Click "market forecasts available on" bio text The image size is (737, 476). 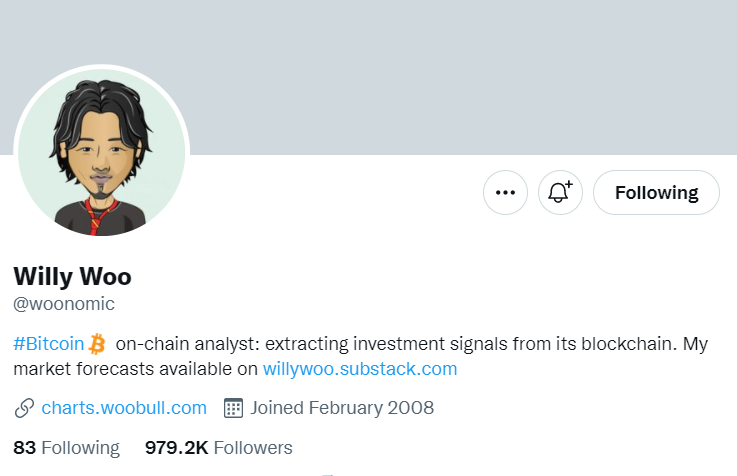(x=135, y=369)
